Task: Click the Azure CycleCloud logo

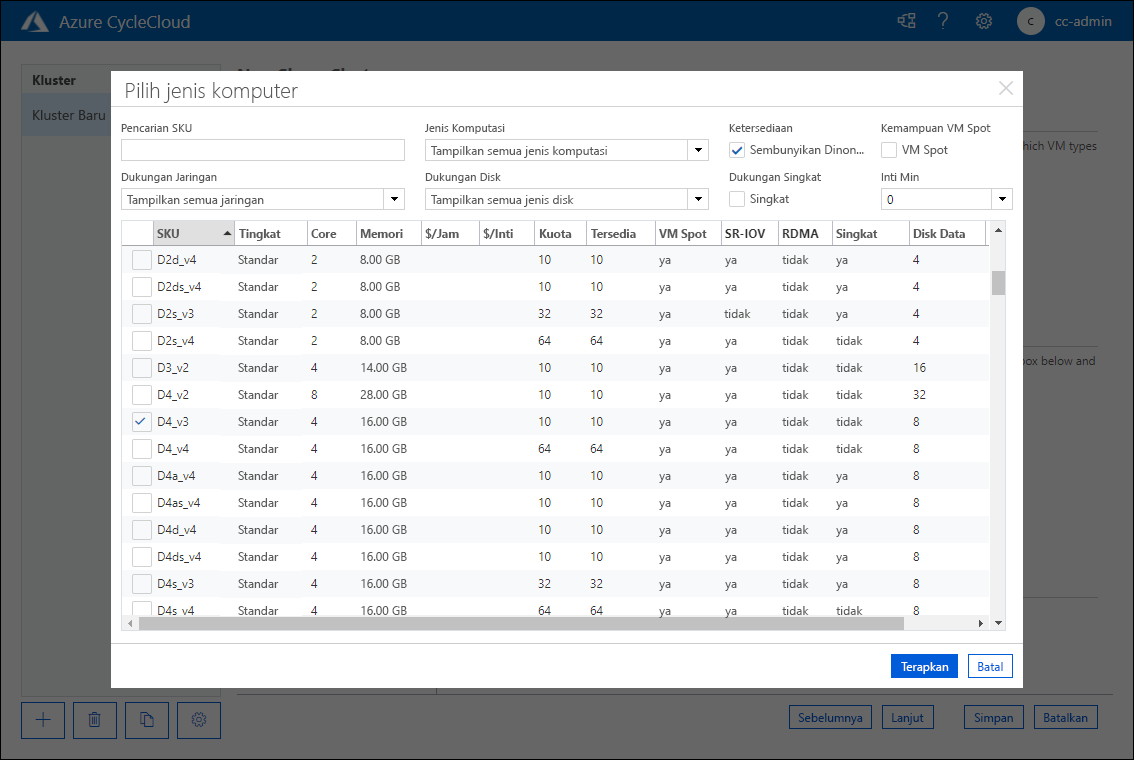Action: point(36,19)
